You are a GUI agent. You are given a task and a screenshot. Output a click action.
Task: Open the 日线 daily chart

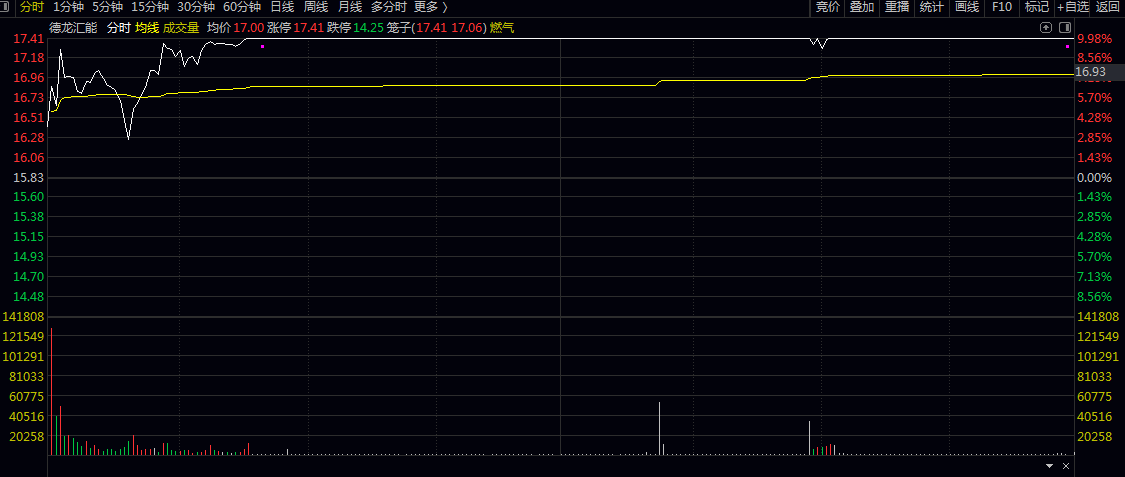point(282,7)
